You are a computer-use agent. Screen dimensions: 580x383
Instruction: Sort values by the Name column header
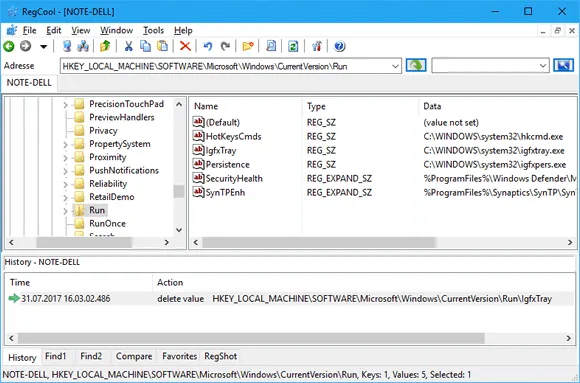click(246, 106)
